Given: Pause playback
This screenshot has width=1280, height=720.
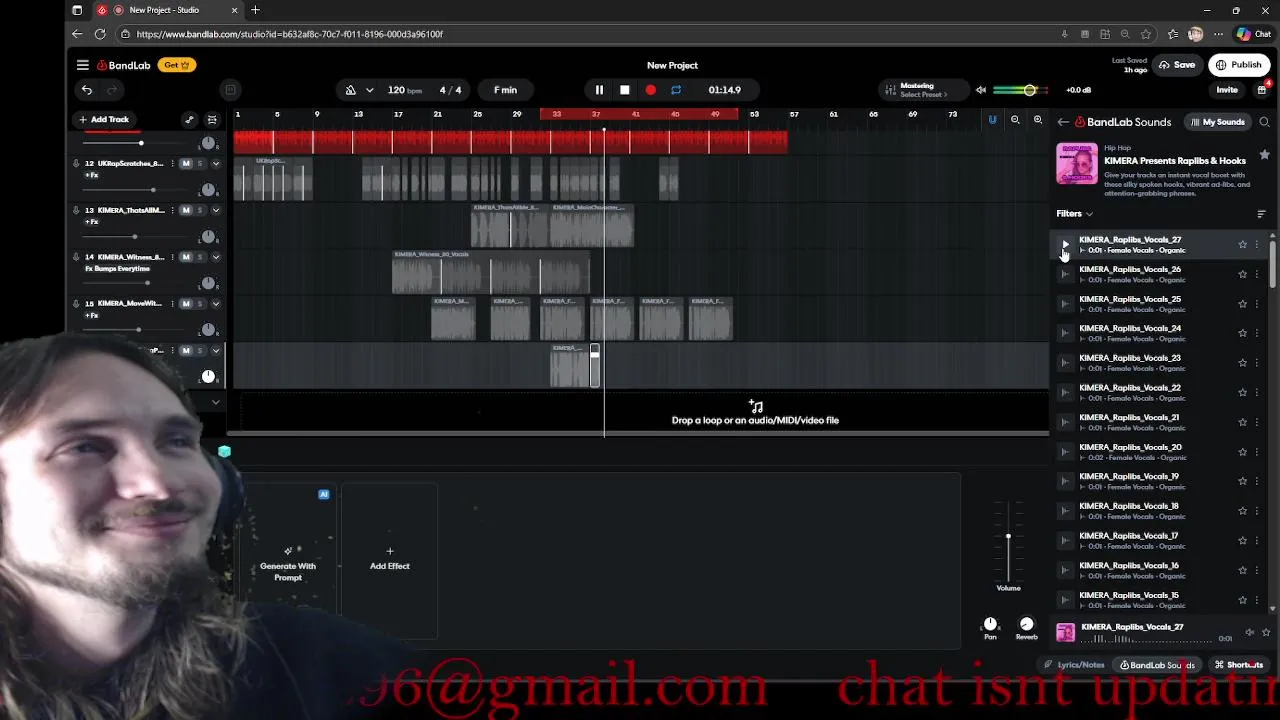Looking at the screenshot, I should (x=599, y=90).
